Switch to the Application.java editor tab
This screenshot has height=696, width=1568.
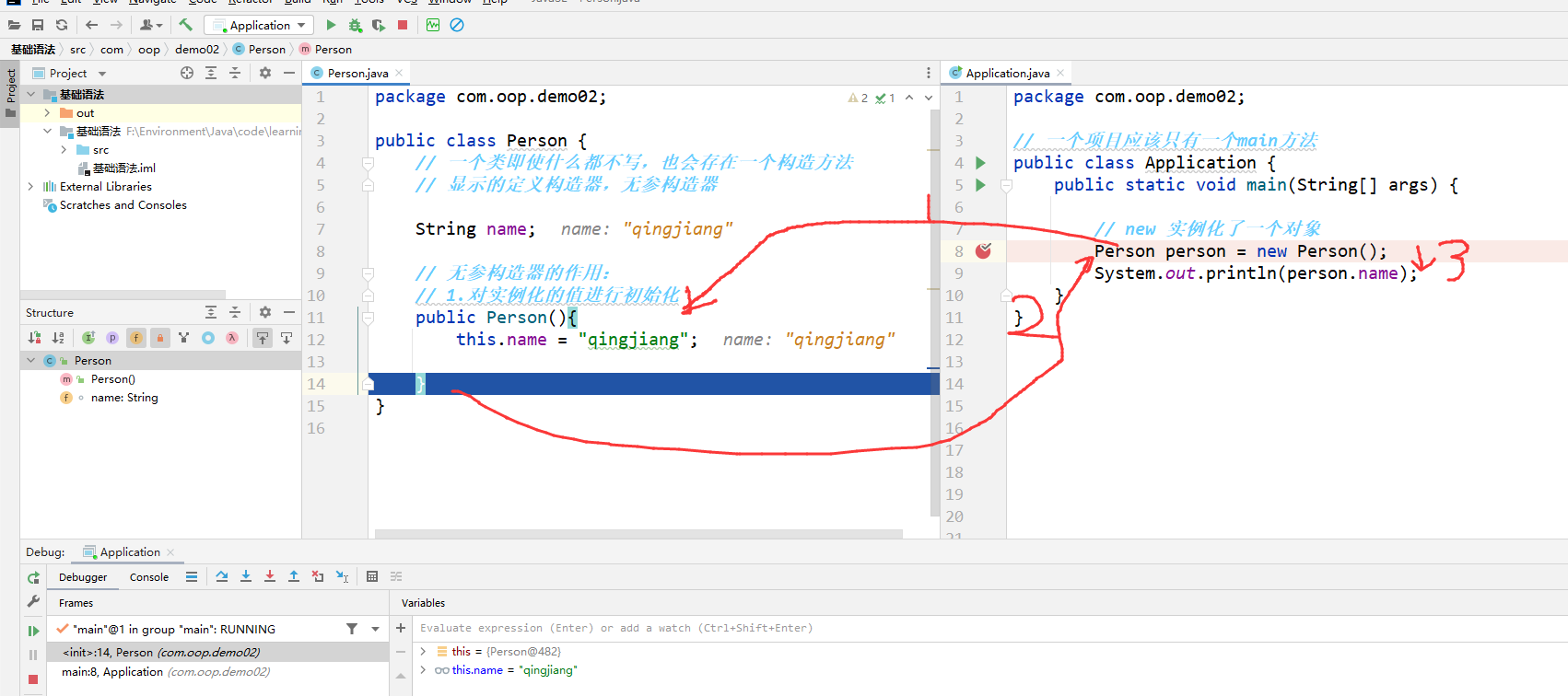[x=1007, y=73]
